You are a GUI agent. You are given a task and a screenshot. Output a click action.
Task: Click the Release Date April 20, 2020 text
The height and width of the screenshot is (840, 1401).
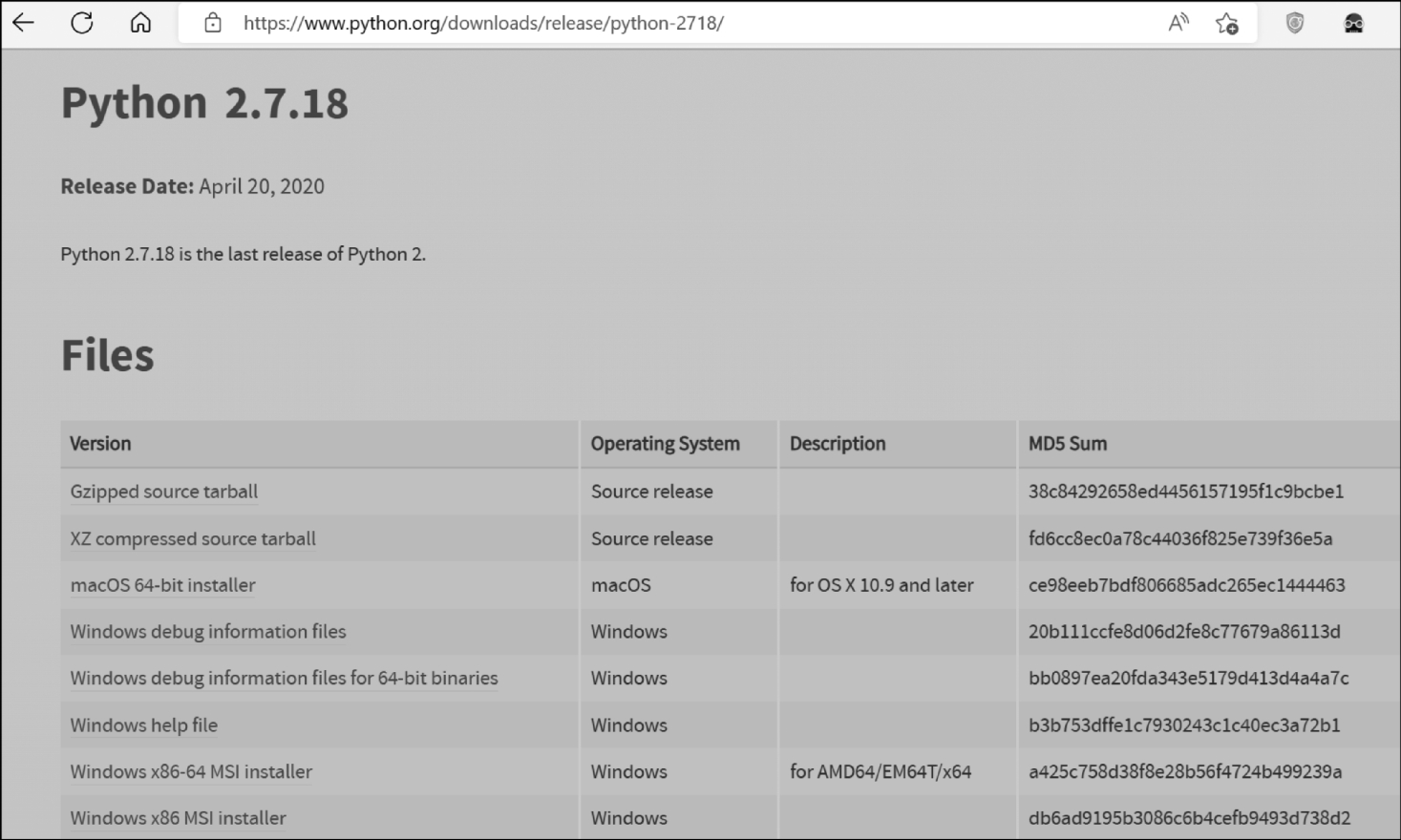click(x=193, y=186)
